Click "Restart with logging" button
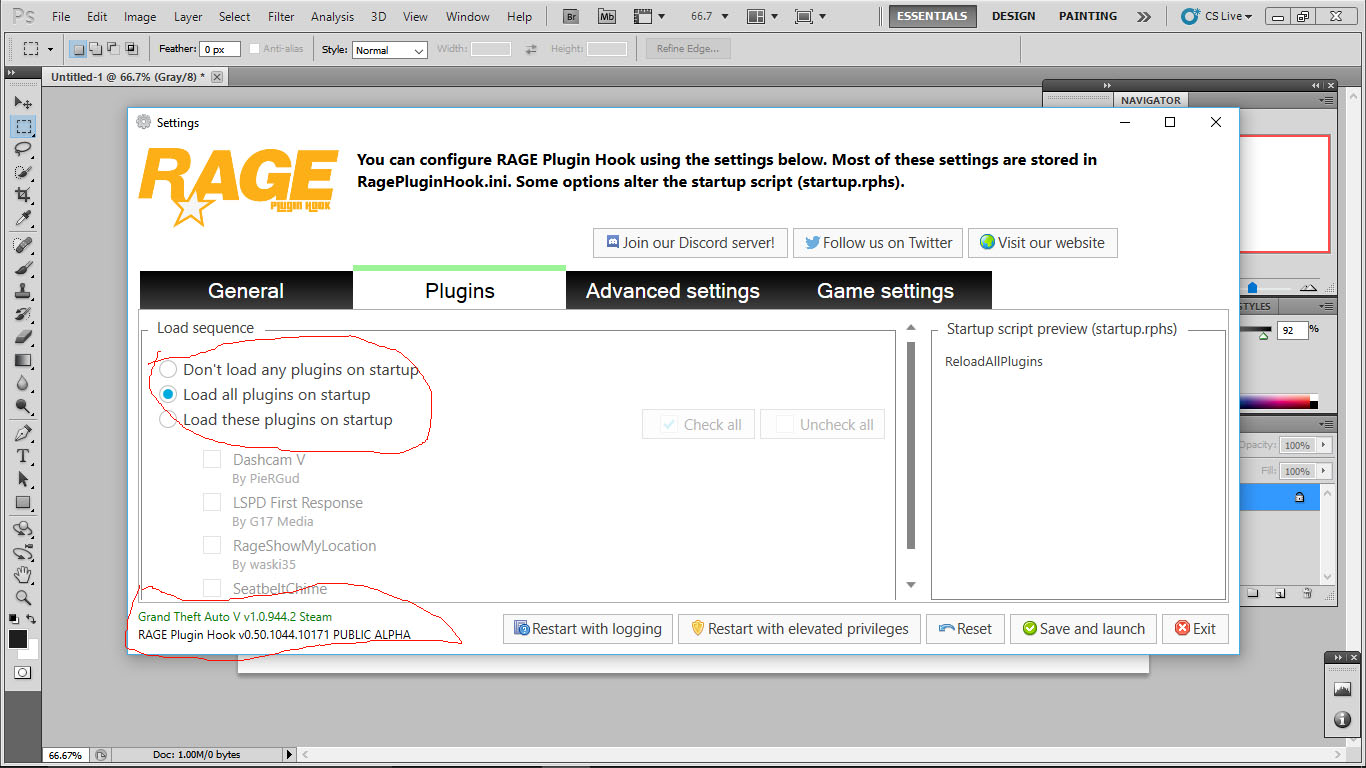 (x=587, y=629)
